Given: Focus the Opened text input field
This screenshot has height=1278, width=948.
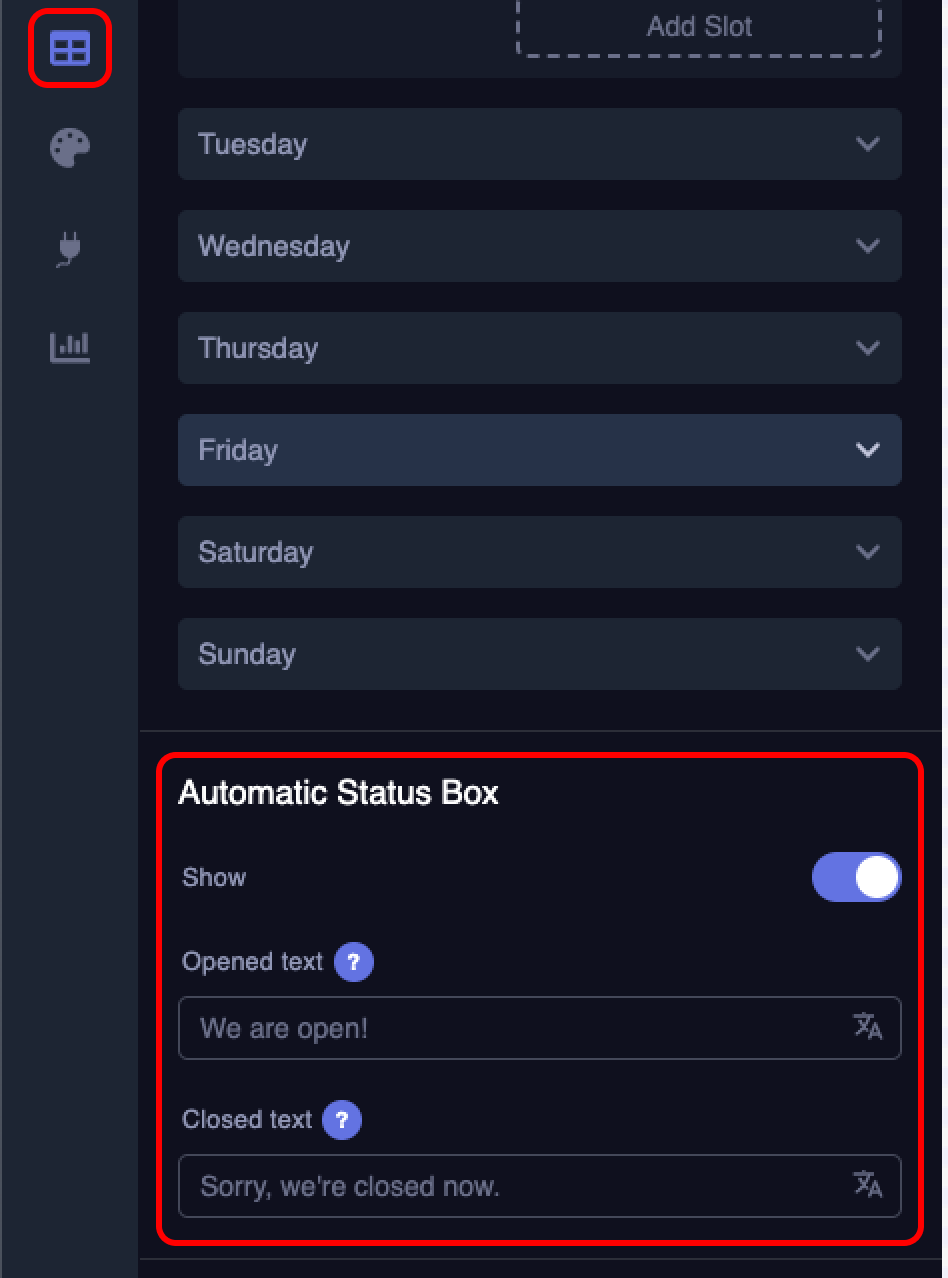Looking at the screenshot, I should pyautogui.click(x=515, y=1028).
